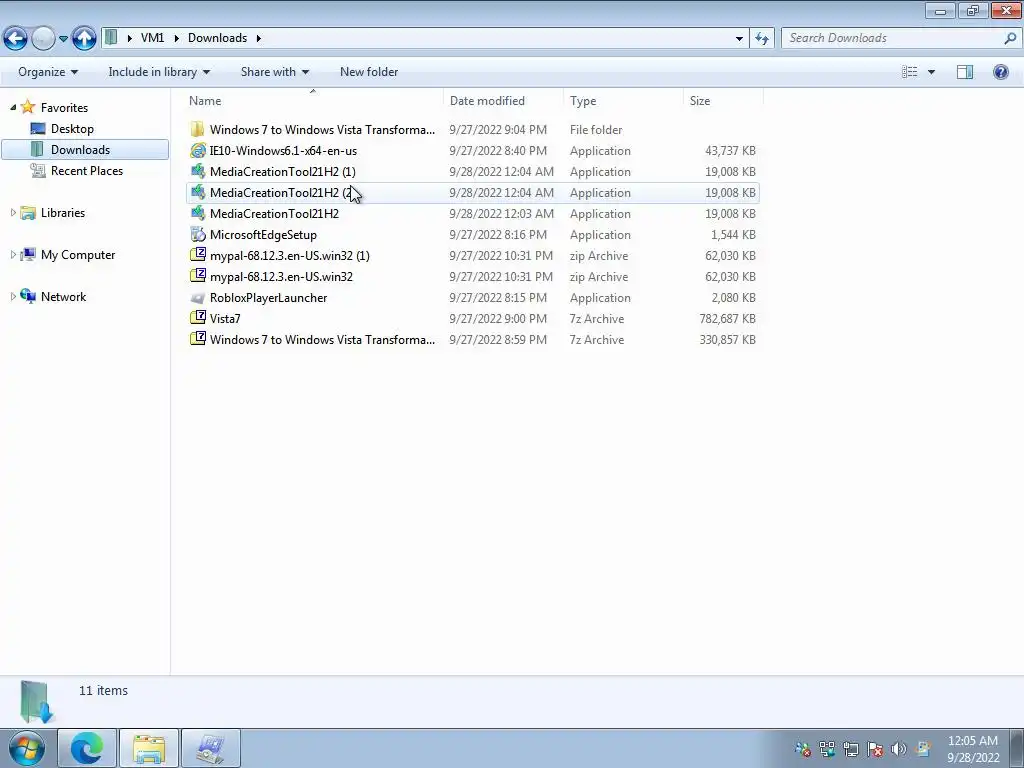
Task: Click Downloads in the address breadcrumb
Action: click(x=217, y=38)
